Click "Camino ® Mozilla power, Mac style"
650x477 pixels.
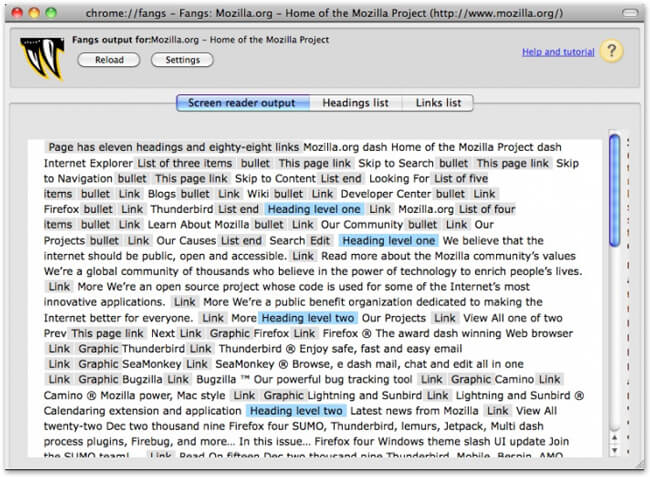pyautogui.click(x=135, y=395)
